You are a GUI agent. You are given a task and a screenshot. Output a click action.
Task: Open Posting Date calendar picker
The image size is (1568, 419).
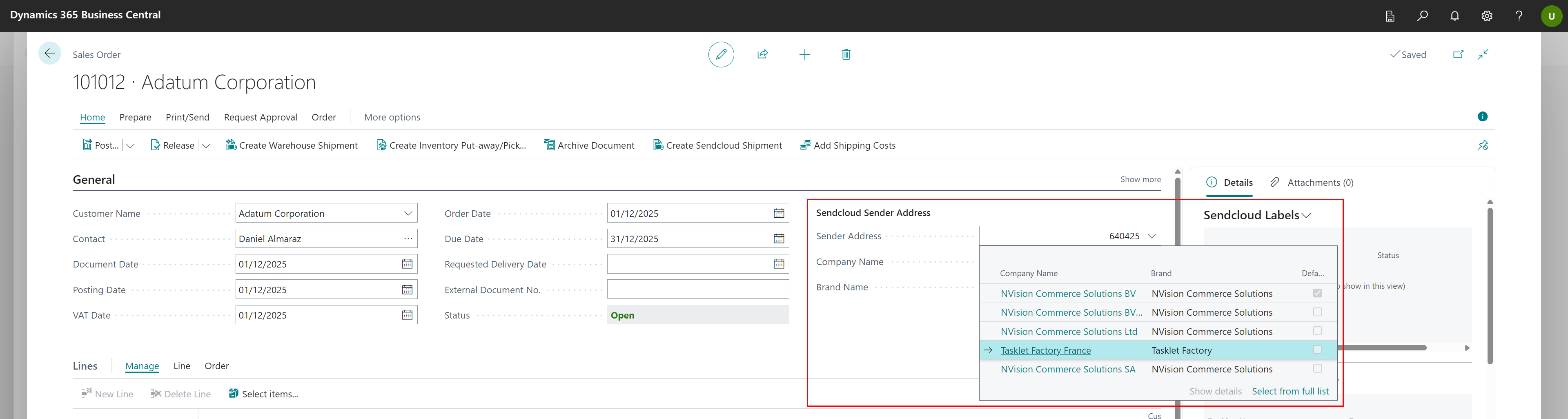407,289
